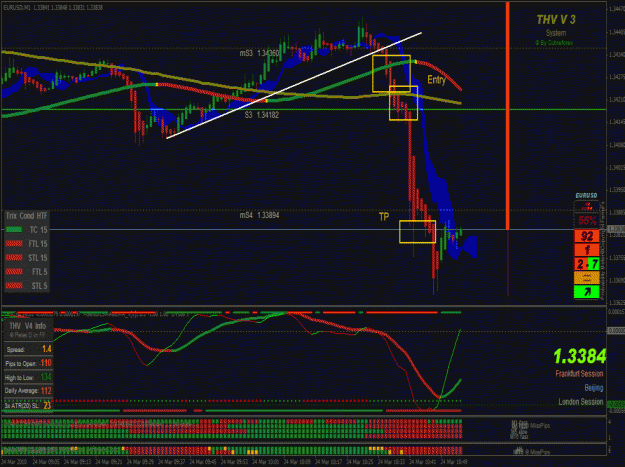Click the 24 Mar 09:29 time axis label
625x467 pixels.
pyautogui.click(x=140, y=462)
